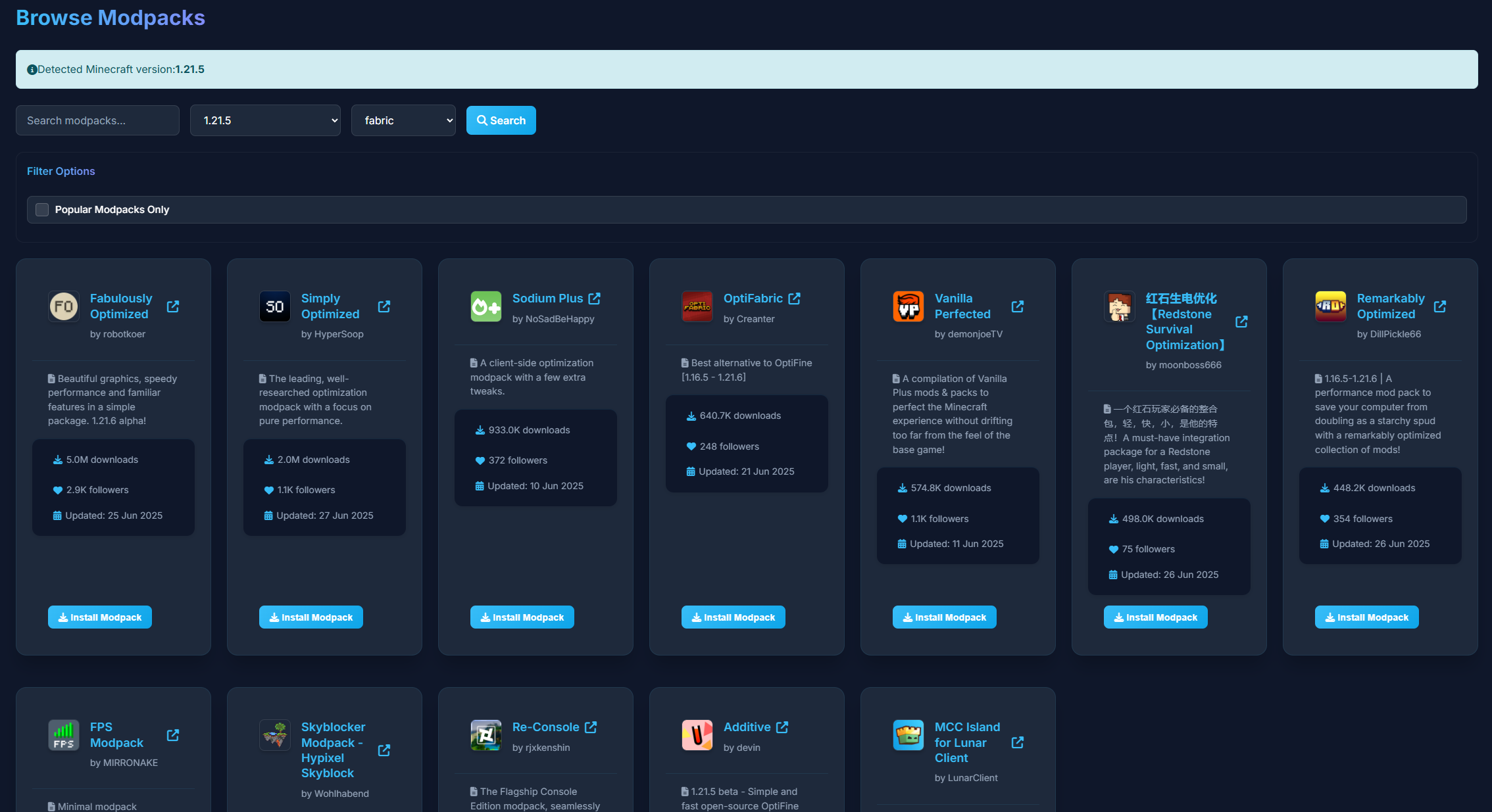Click the by robotkoer author text

point(118,334)
